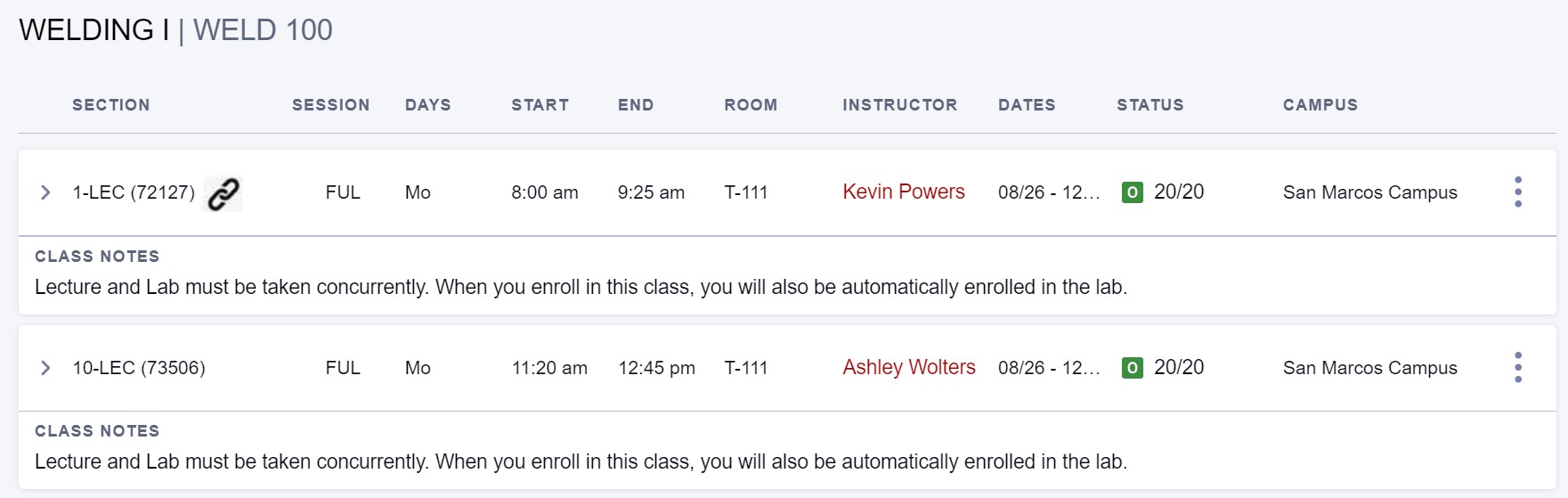Click 20/20 enrollment count for section 73506
Viewport: 1568px width, 498px height.
point(1179,367)
